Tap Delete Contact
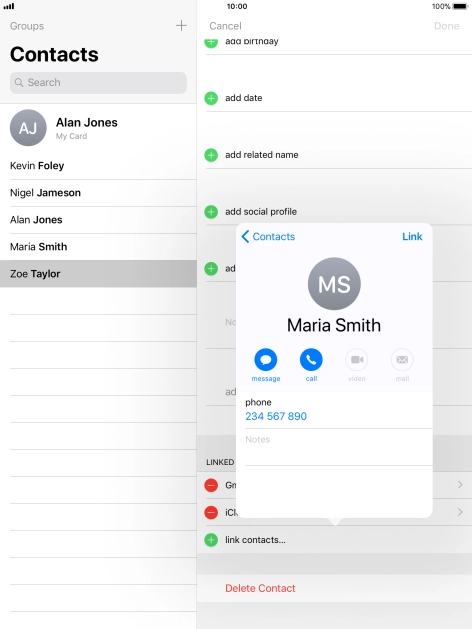 pyautogui.click(x=260, y=588)
